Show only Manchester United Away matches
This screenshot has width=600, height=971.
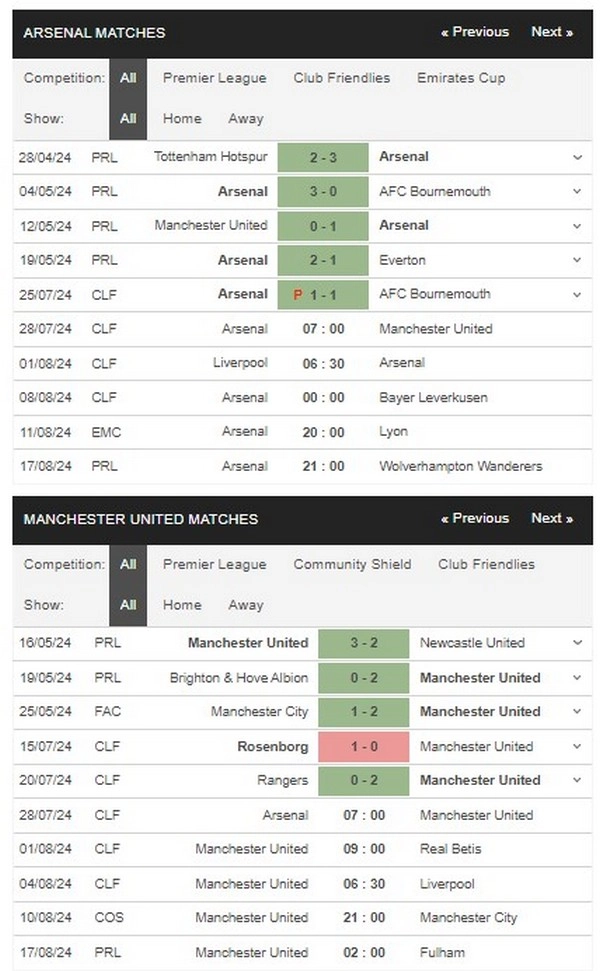coord(246,605)
